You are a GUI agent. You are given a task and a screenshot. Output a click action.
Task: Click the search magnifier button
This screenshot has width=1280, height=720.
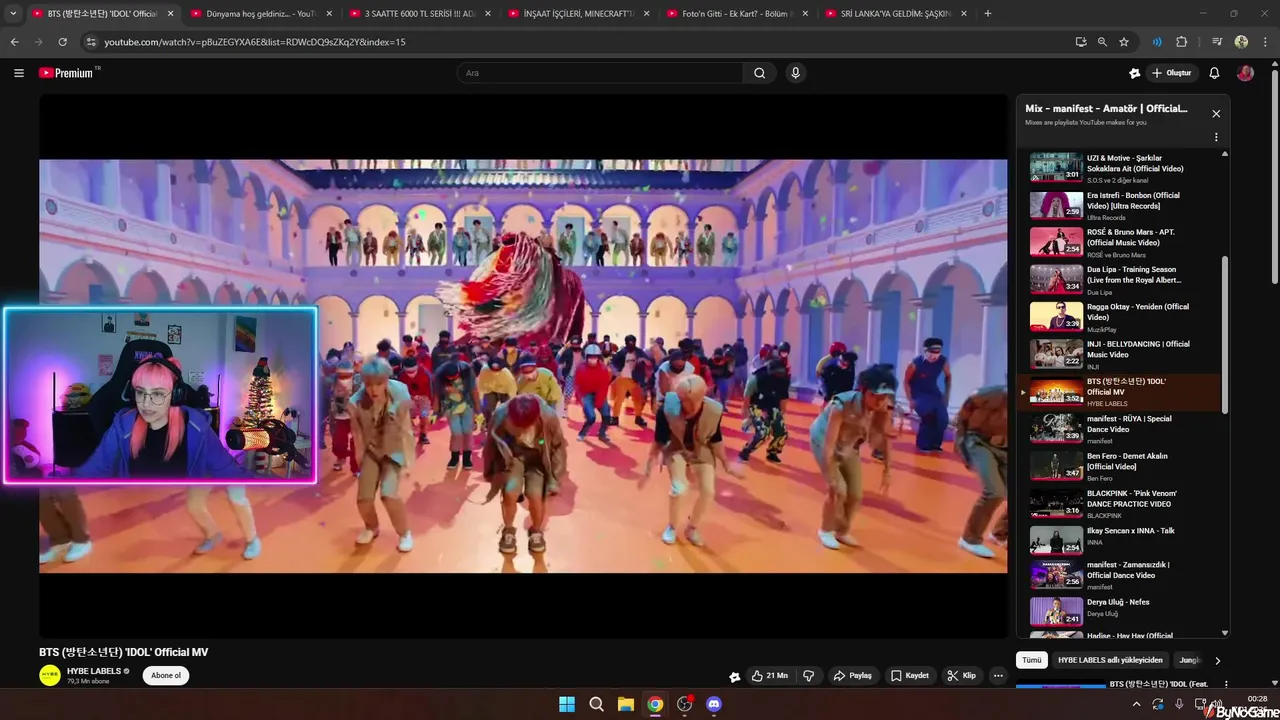tap(760, 73)
